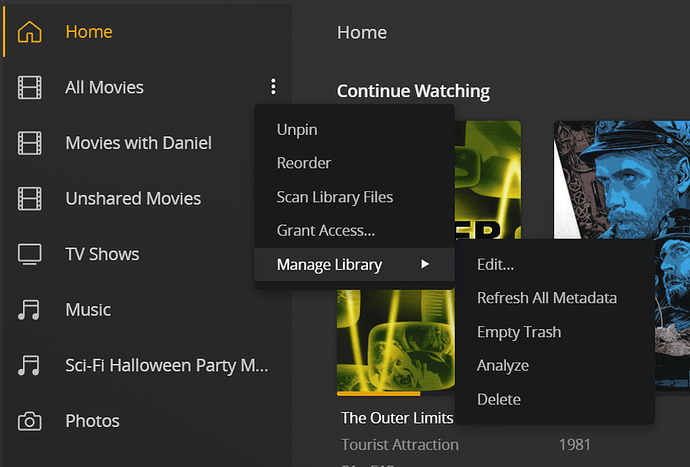Open the All Movies library
690x467 pixels.
click(104, 87)
